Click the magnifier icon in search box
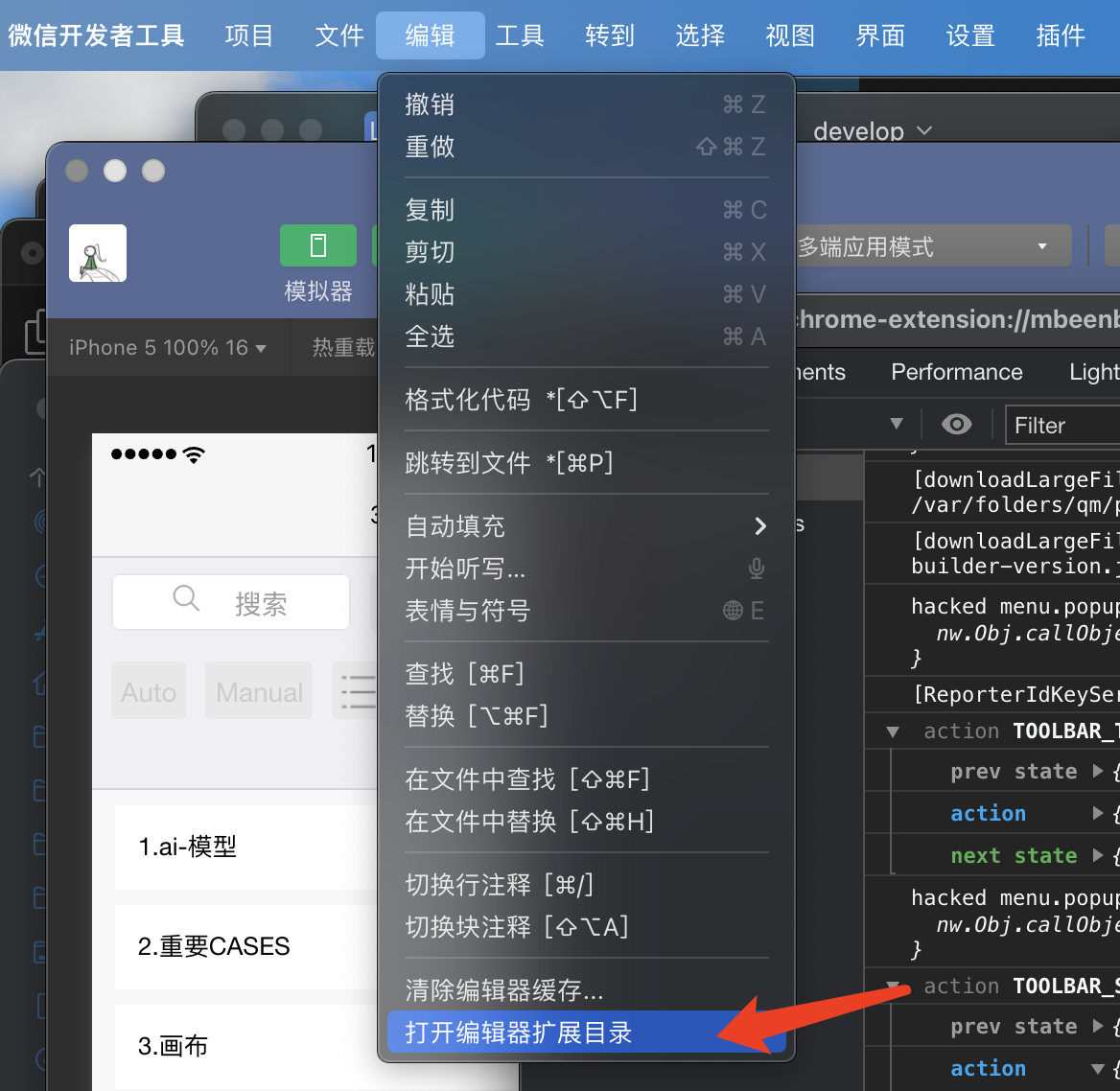The image size is (1120, 1091). pos(186,598)
